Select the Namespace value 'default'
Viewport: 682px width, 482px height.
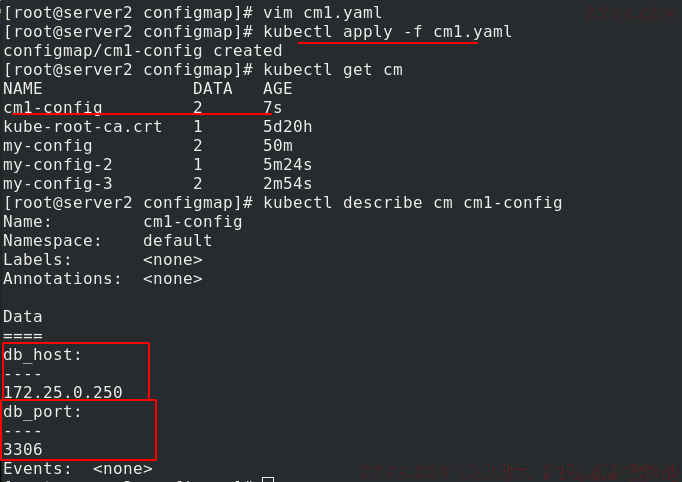coord(177,241)
